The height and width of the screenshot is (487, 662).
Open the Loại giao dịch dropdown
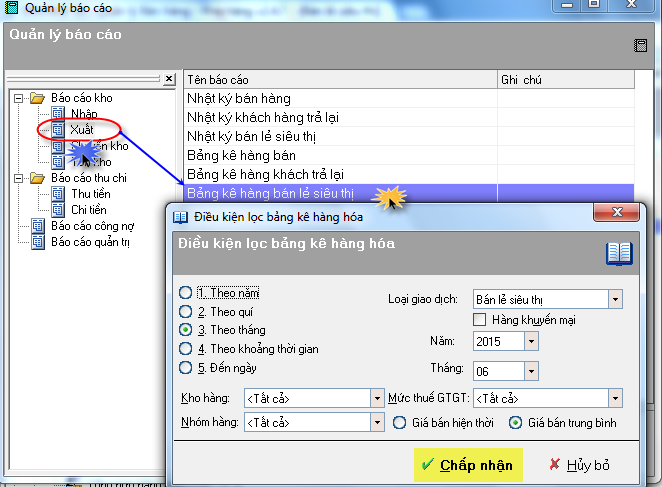615,299
